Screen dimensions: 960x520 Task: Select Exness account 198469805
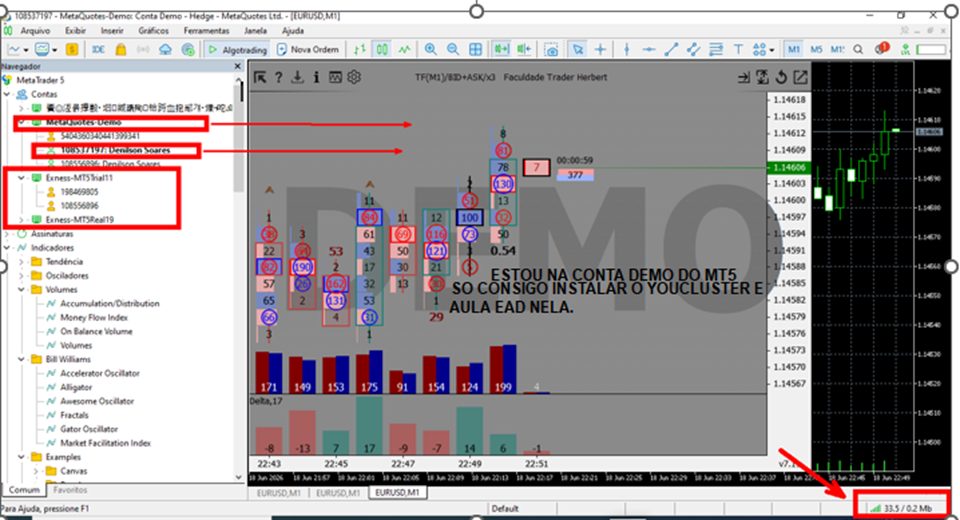[79, 192]
